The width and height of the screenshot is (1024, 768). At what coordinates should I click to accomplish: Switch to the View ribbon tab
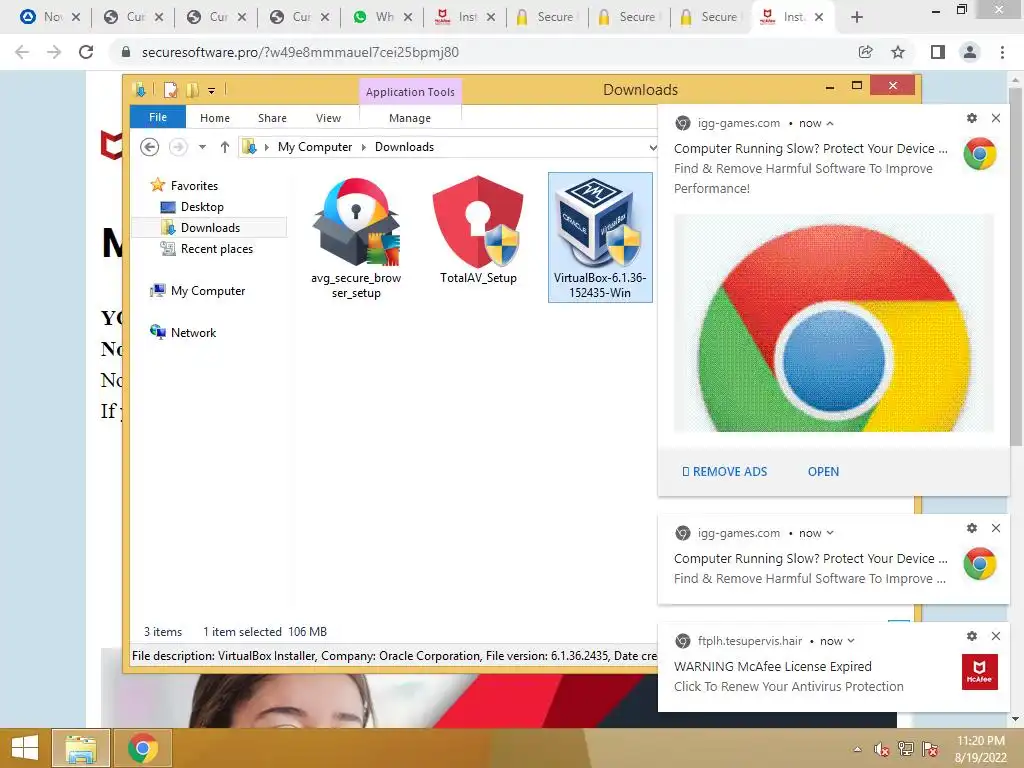(x=328, y=118)
